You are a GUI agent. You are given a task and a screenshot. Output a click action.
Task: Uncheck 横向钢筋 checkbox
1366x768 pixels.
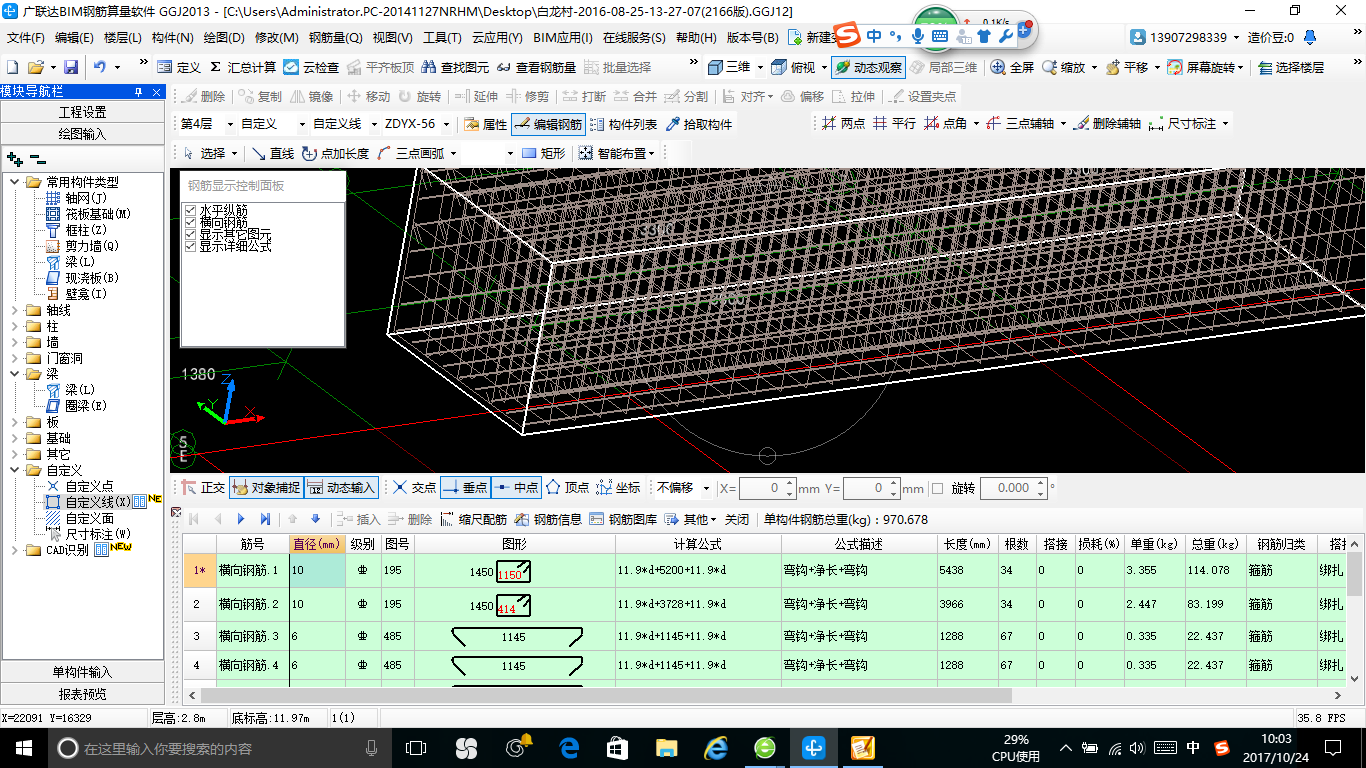pyautogui.click(x=190, y=222)
